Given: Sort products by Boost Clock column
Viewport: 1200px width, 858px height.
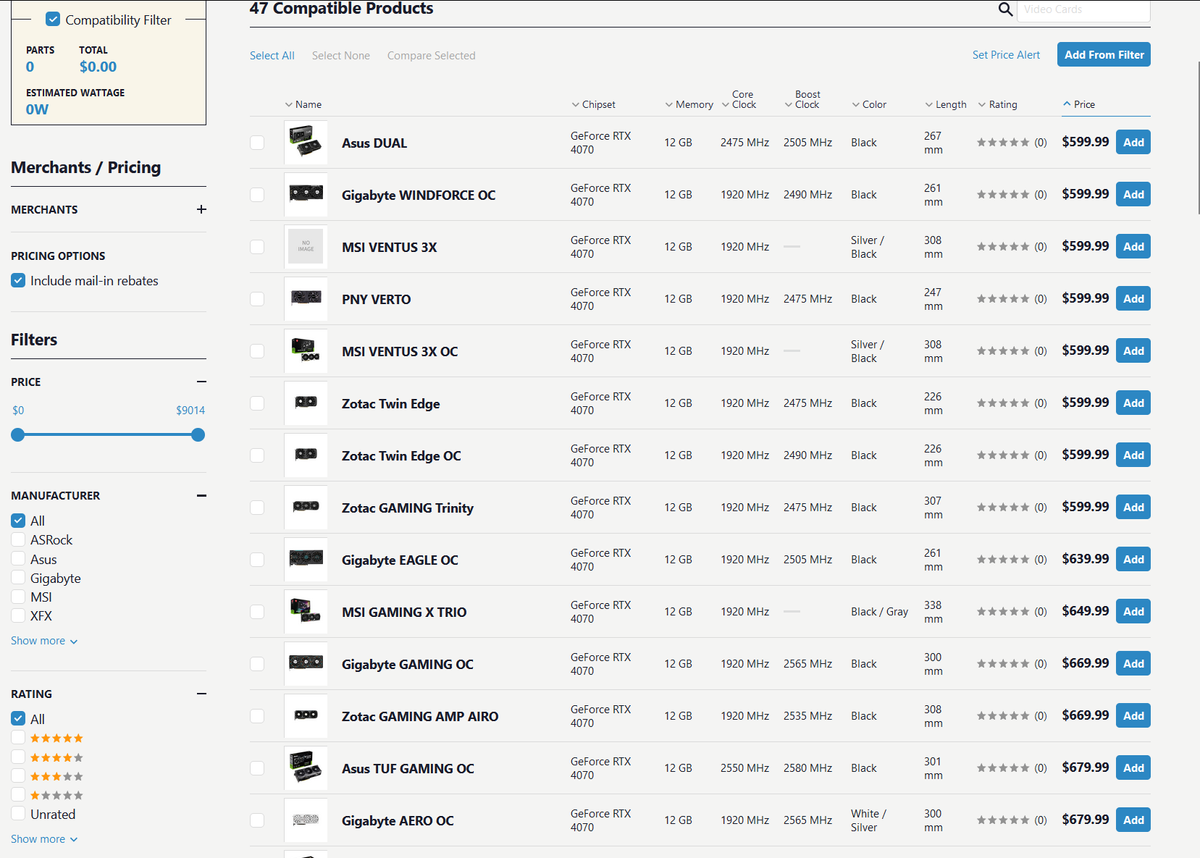Looking at the screenshot, I should click(x=803, y=99).
